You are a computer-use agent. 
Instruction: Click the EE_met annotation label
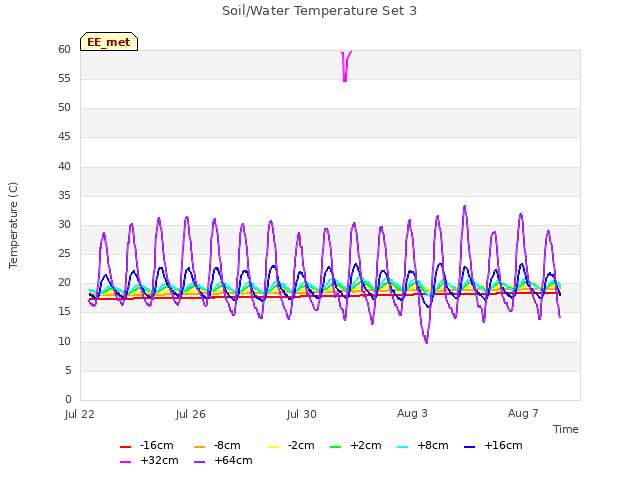click(109, 42)
